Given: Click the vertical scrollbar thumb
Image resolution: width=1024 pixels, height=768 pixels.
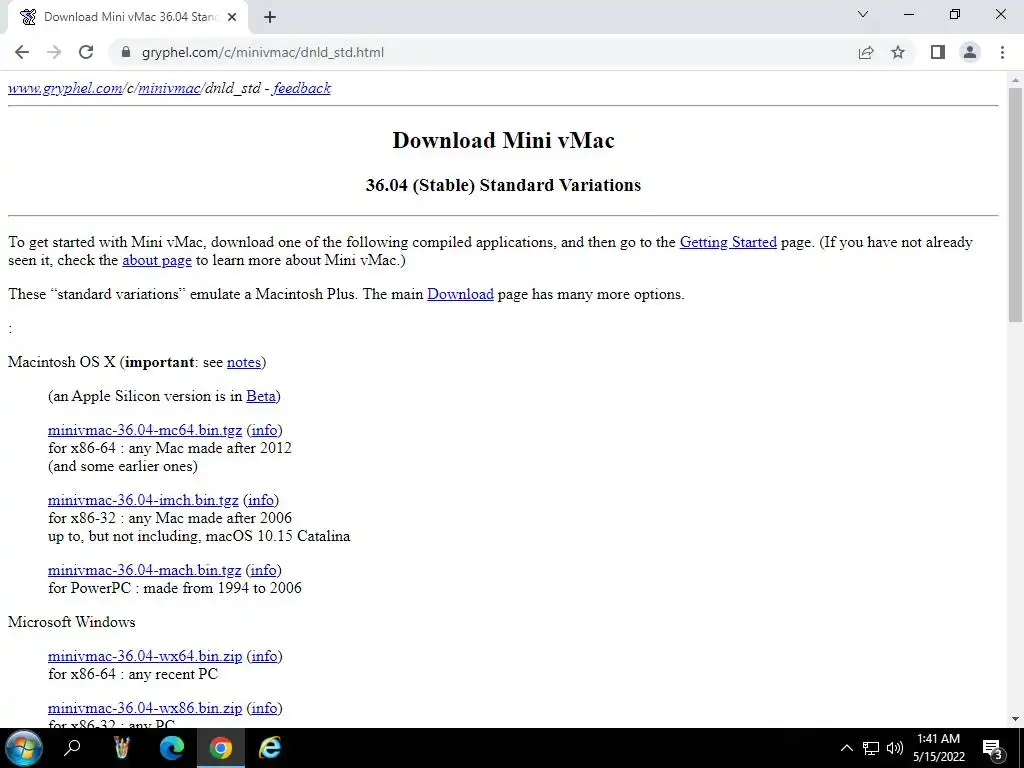Looking at the screenshot, I should [1015, 205].
